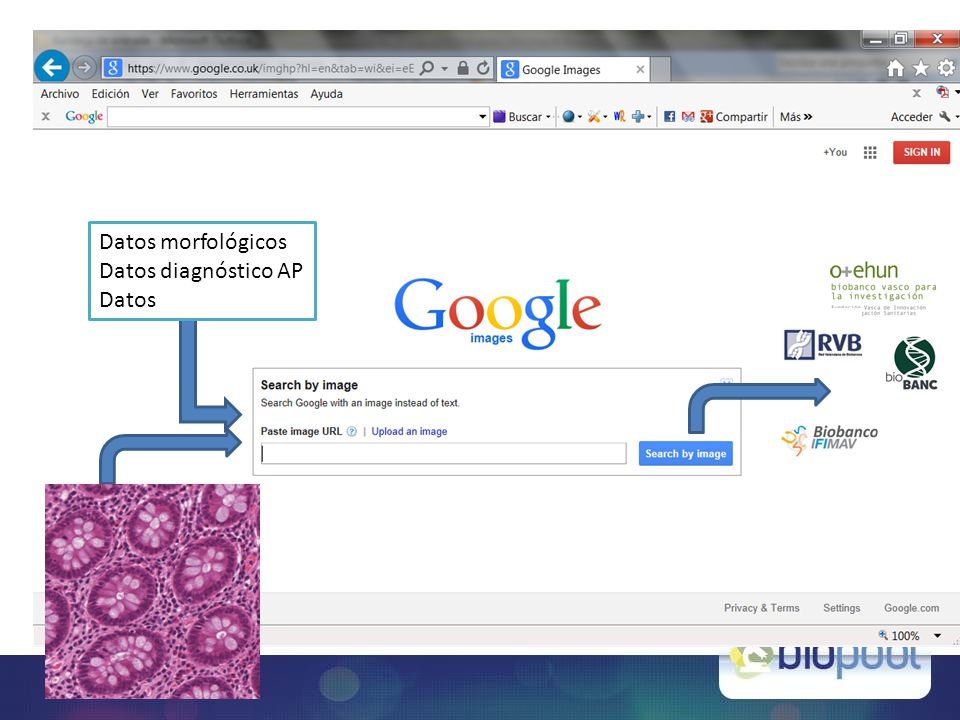Image resolution: width=960 pixels, height=720 pixels.
Task: Open the Settings link in the footer
Action: click(841, 608)
